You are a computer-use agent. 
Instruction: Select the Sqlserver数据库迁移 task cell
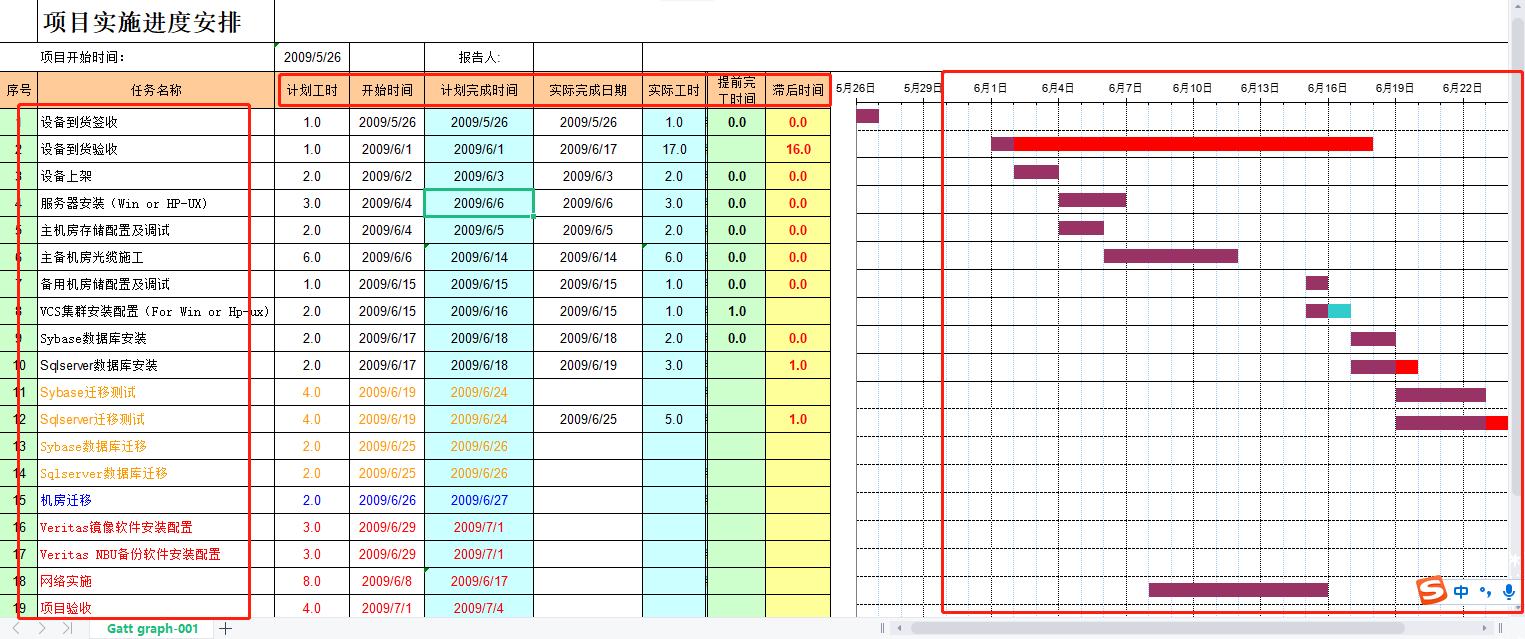[x=156, y=473]
